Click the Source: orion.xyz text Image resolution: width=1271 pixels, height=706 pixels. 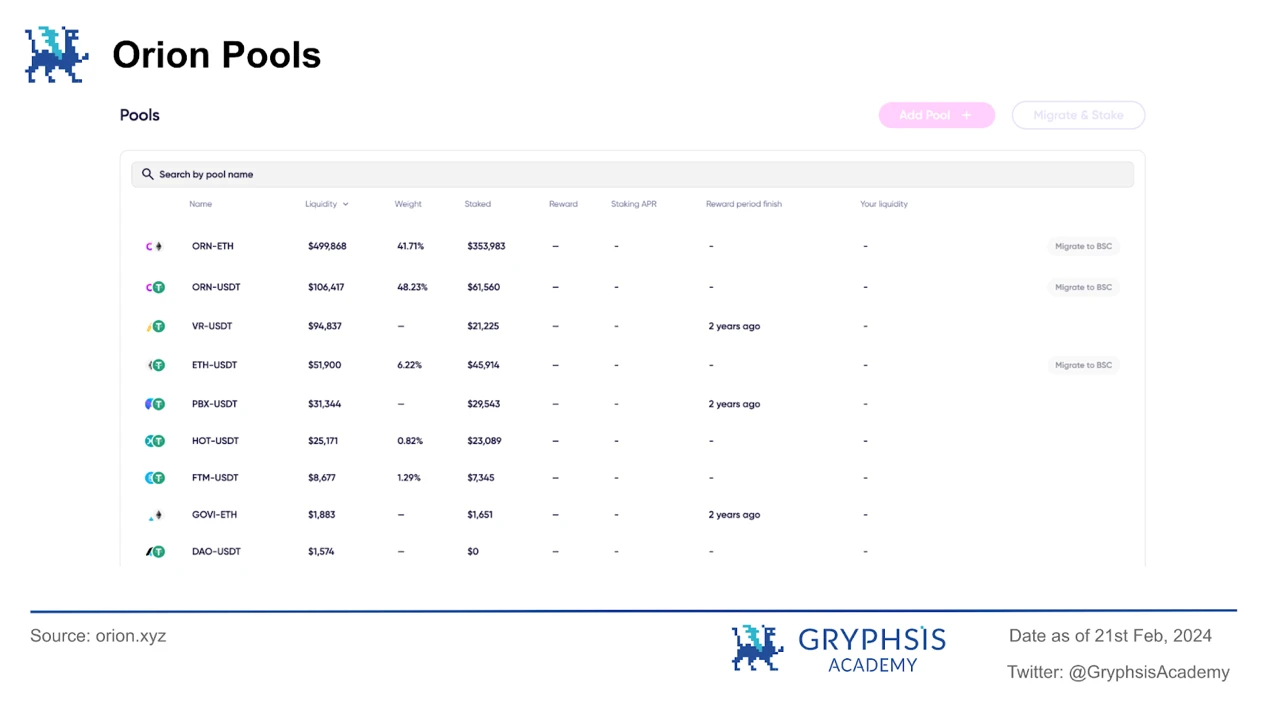[98, 636]
